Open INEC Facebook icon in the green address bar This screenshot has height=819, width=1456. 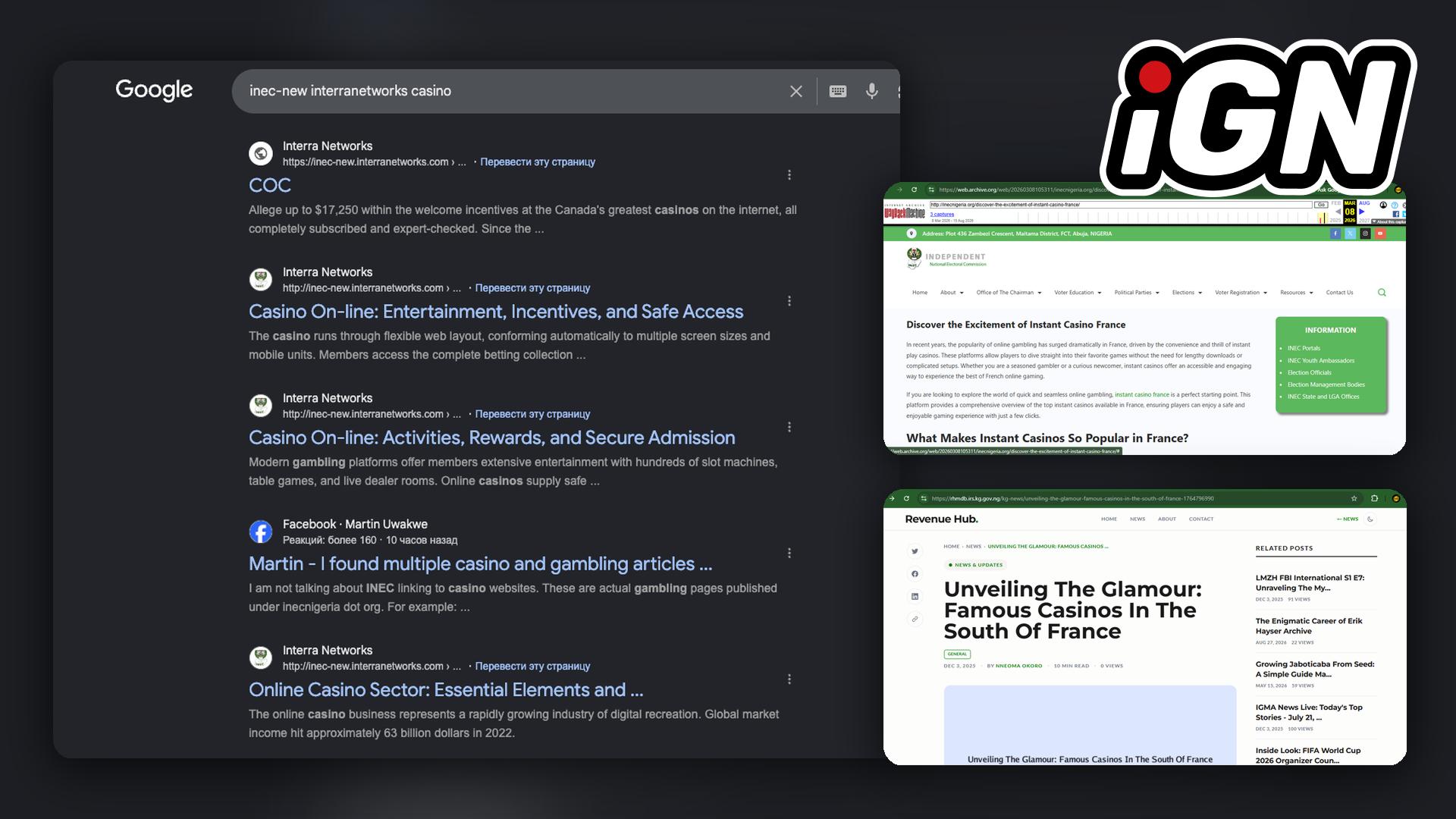click(x=1335, y=234)
